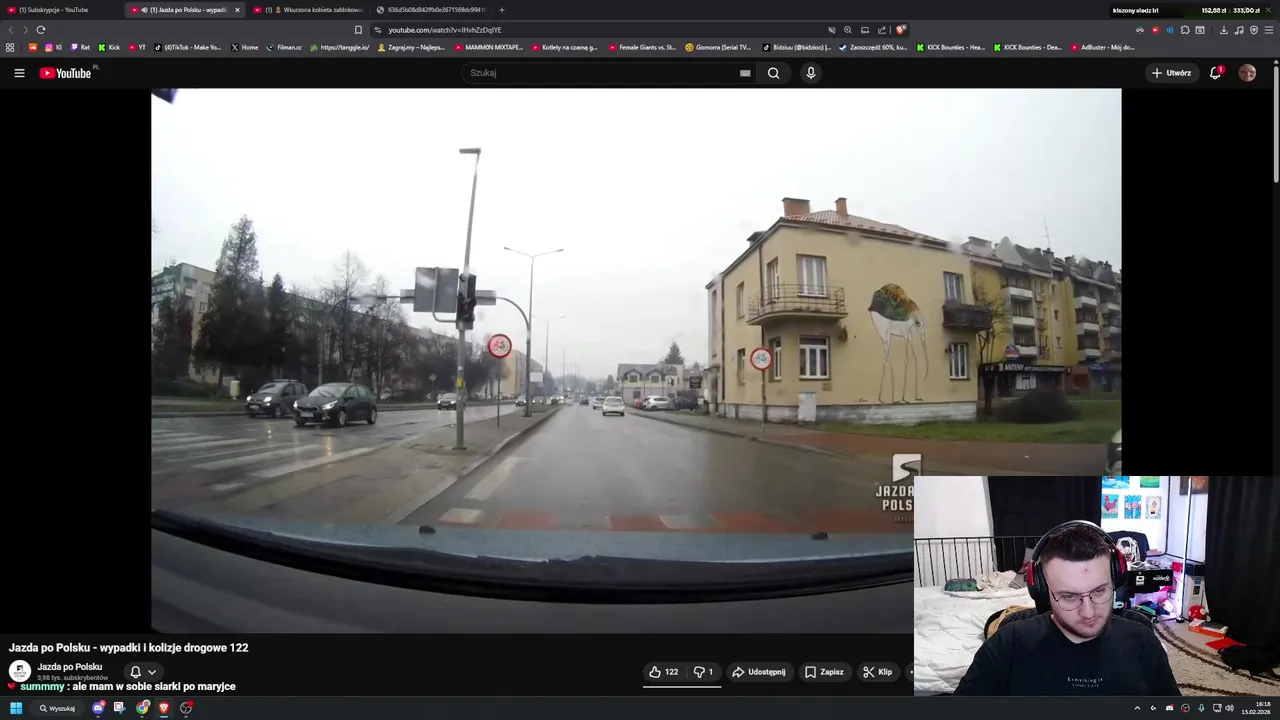Switch to the '636d5b08d842' browser tab
This screenshot has height=720, width=1280.
[430, 10]
